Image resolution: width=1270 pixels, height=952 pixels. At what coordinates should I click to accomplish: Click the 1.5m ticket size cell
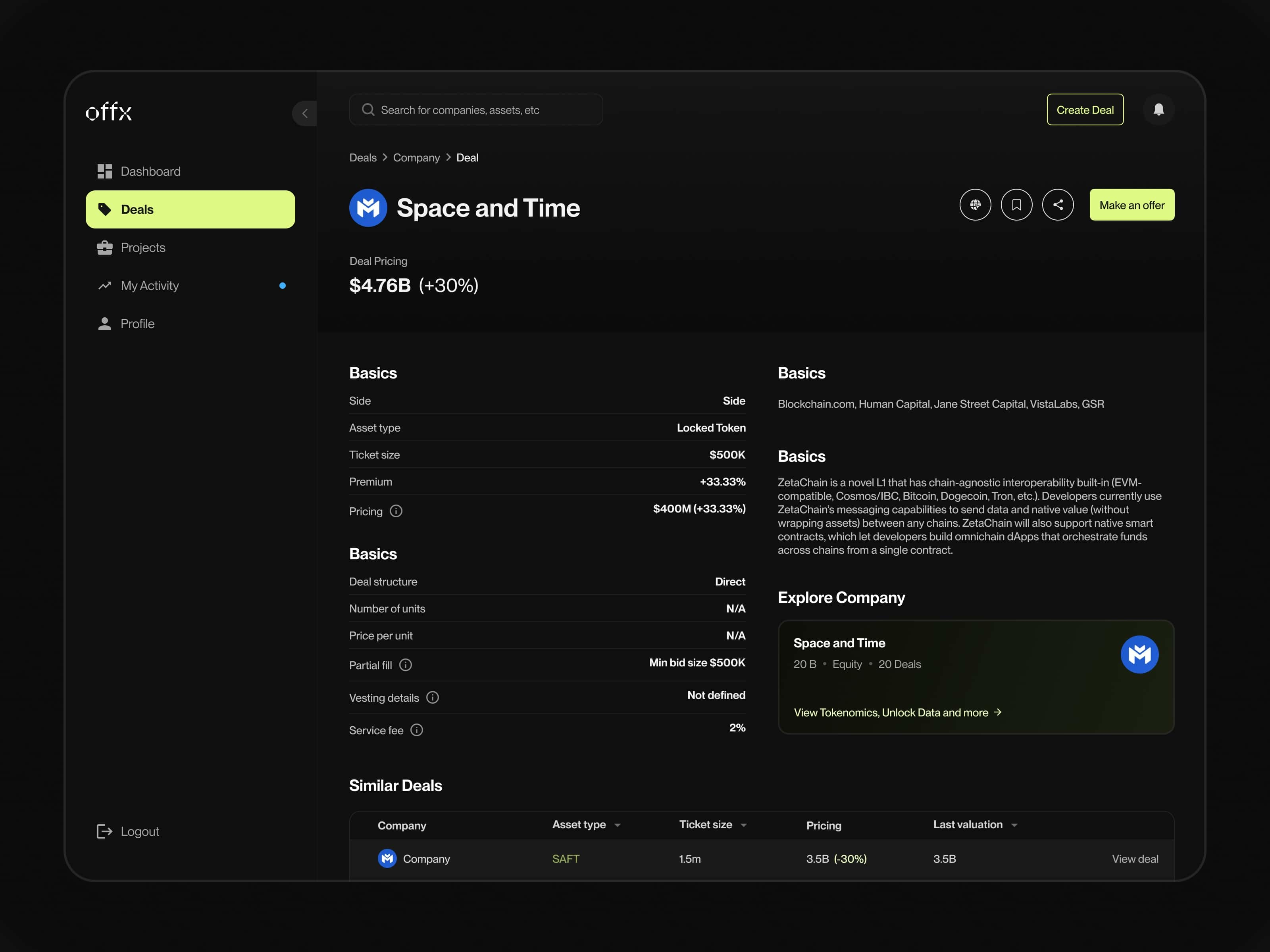pos(689,858)
